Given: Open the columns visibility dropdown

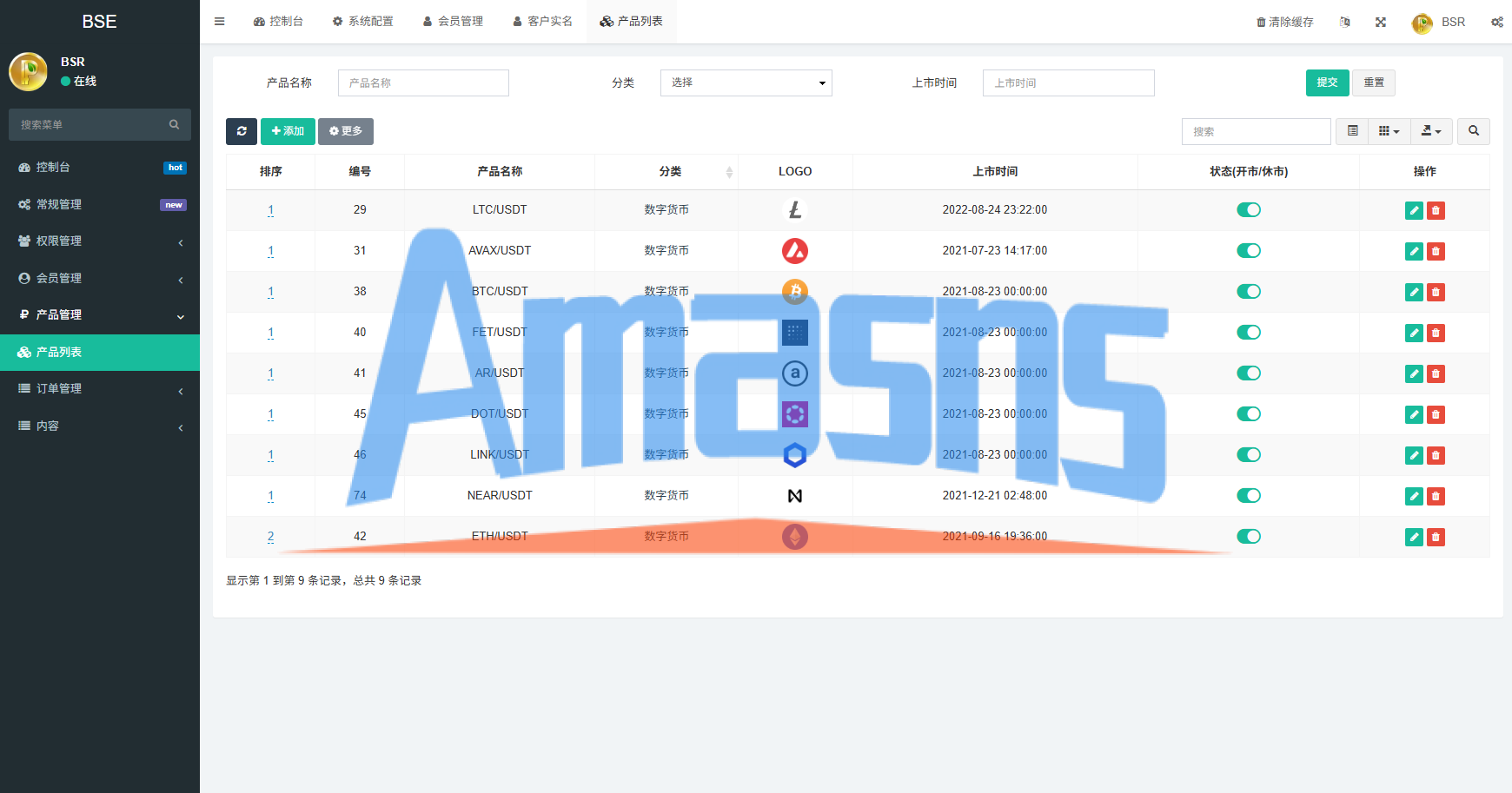Looking at the screenshot, I should pyautogui.click(x=1389, y=131).
